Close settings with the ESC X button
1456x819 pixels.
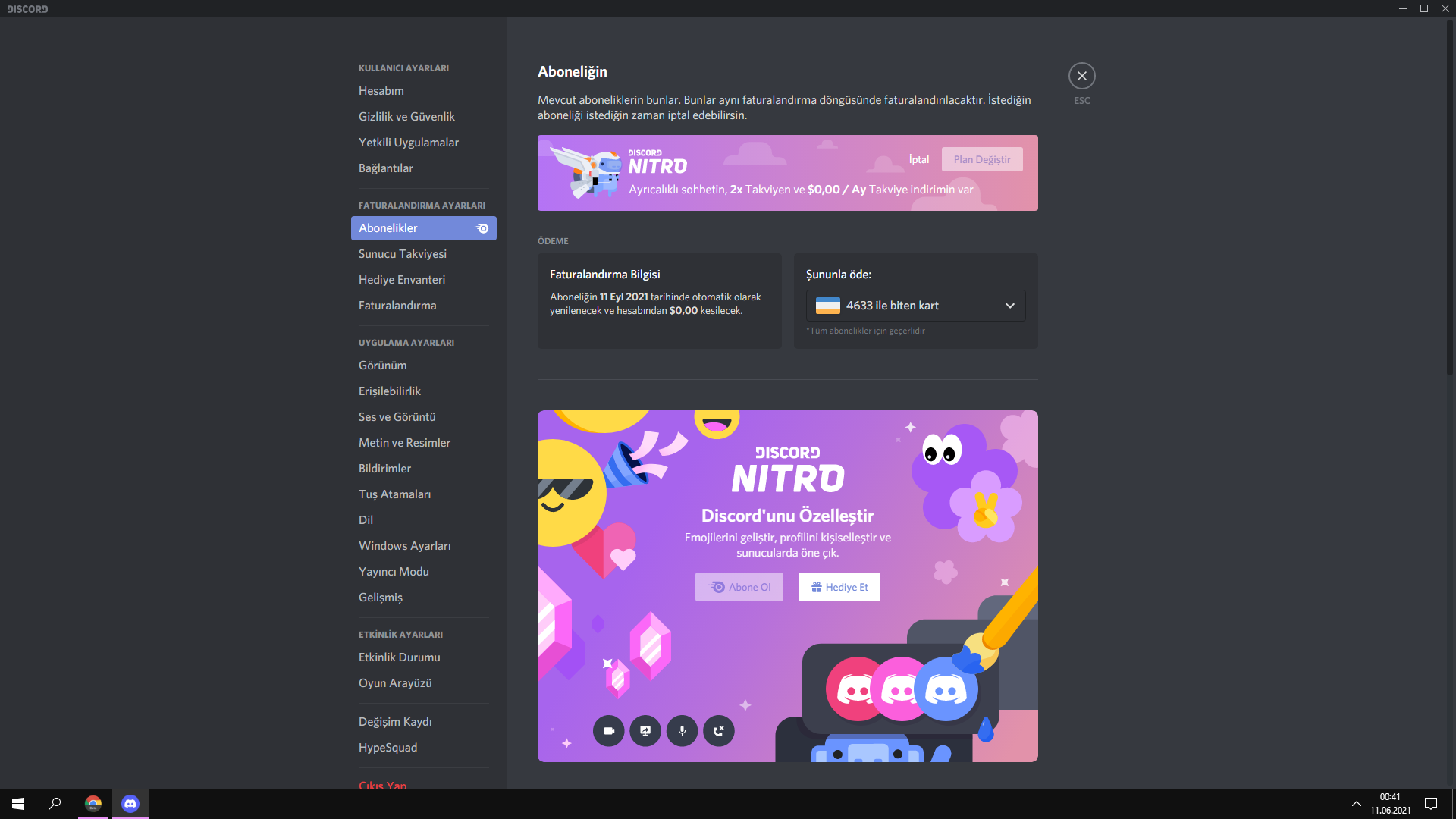pos(1081,76)
